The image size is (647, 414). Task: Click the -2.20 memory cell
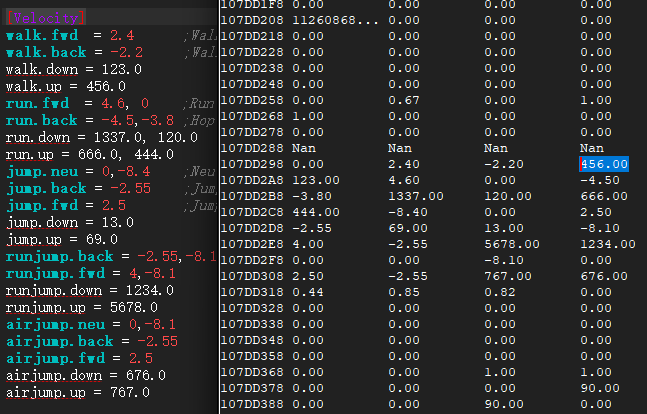pyautogui.click(x=504, y=164)
